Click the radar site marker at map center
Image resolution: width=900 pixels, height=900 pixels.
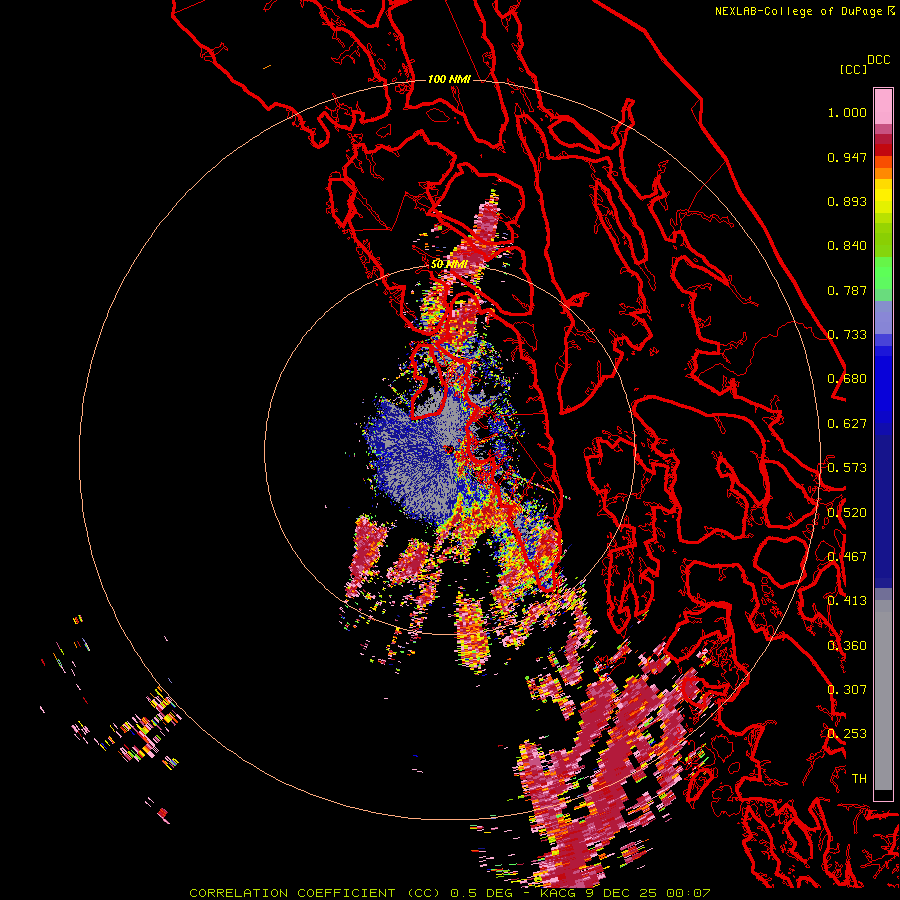click(449, 449)
